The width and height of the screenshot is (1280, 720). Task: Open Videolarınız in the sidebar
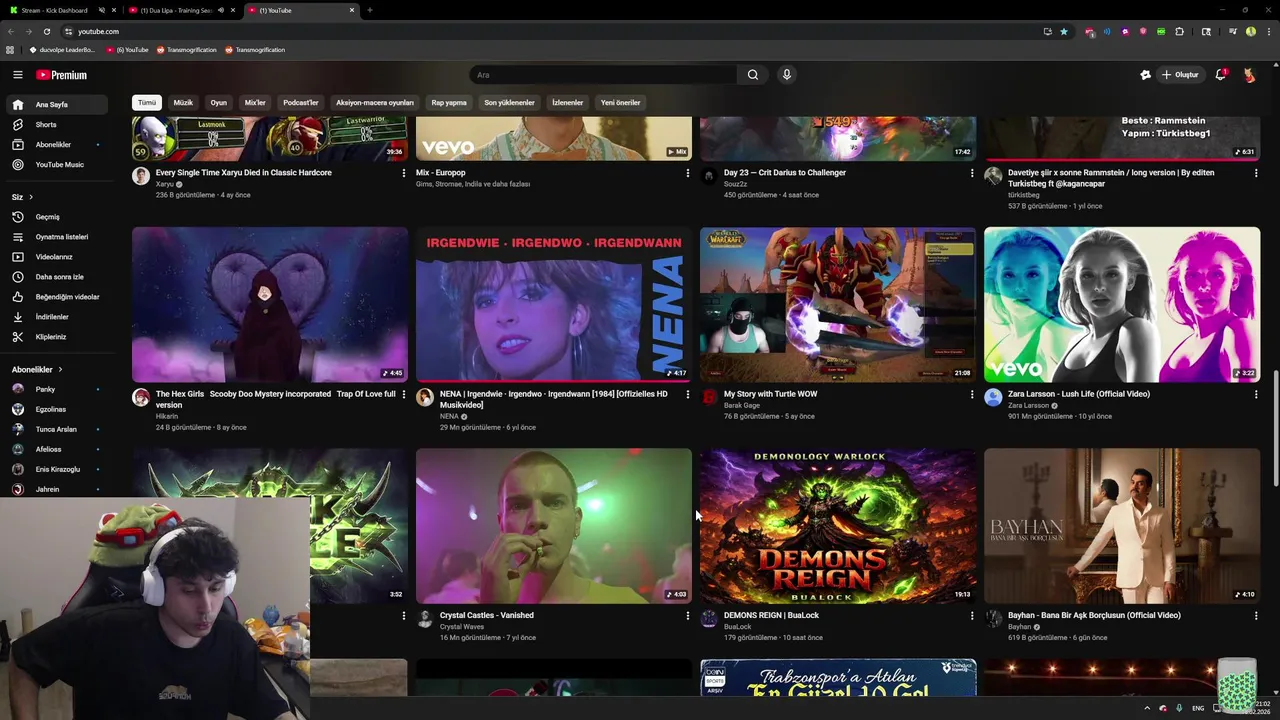click(x=56, y=257)
